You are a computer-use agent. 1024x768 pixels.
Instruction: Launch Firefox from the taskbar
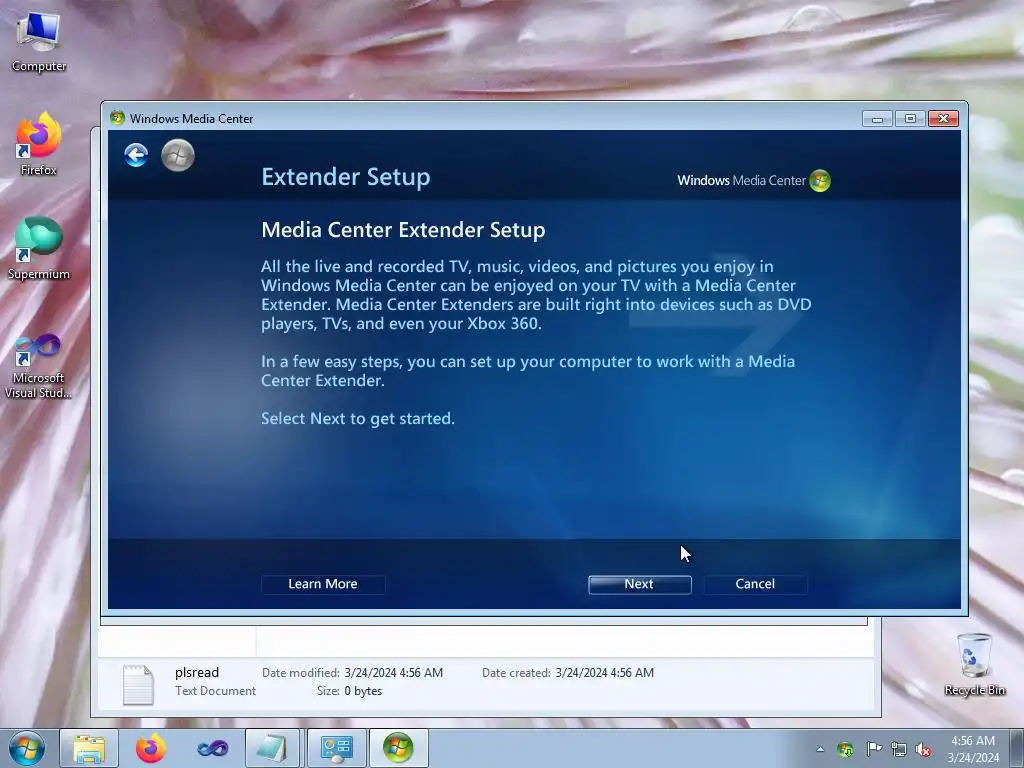coord(151,748)
